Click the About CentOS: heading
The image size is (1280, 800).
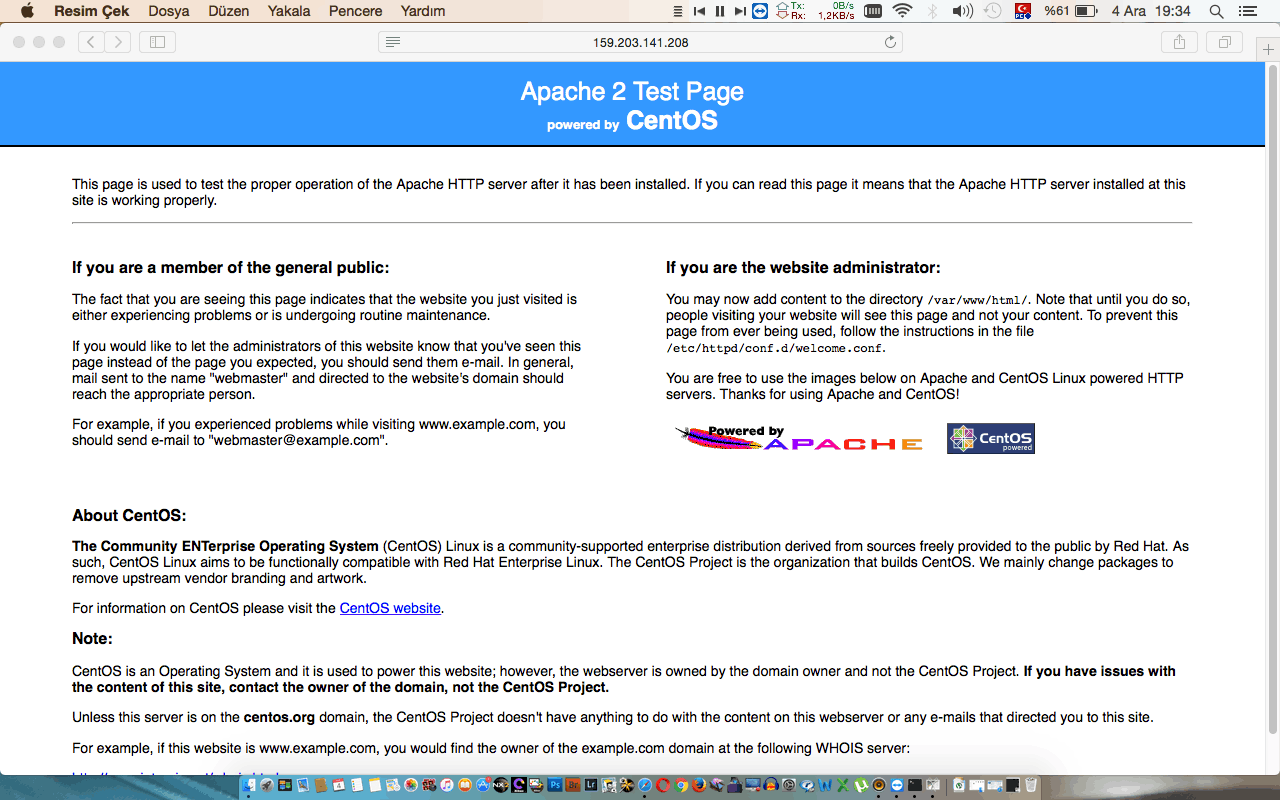pyautogui.click(x=129, y=516)
